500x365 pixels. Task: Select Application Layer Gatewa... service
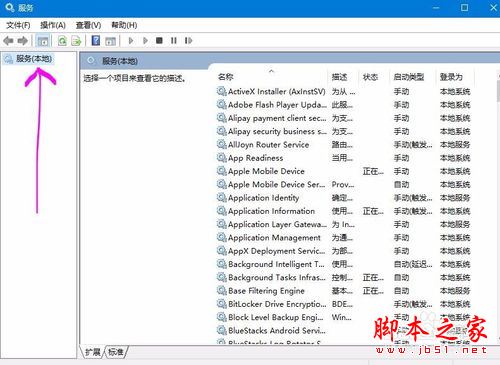pyautogui.click(x=277, y=224)
